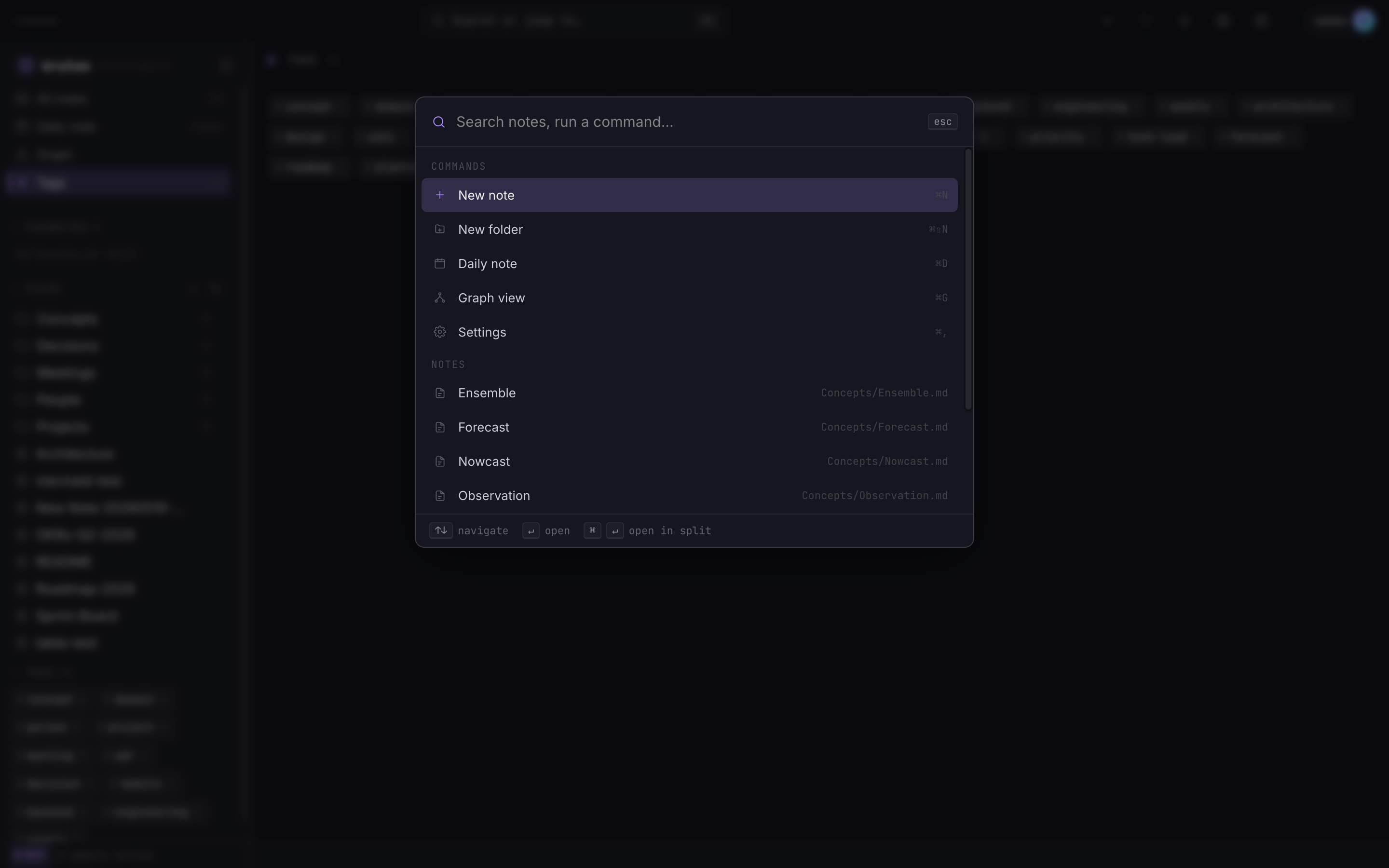
Task: Run the New note command
Action: pos(689,195)
